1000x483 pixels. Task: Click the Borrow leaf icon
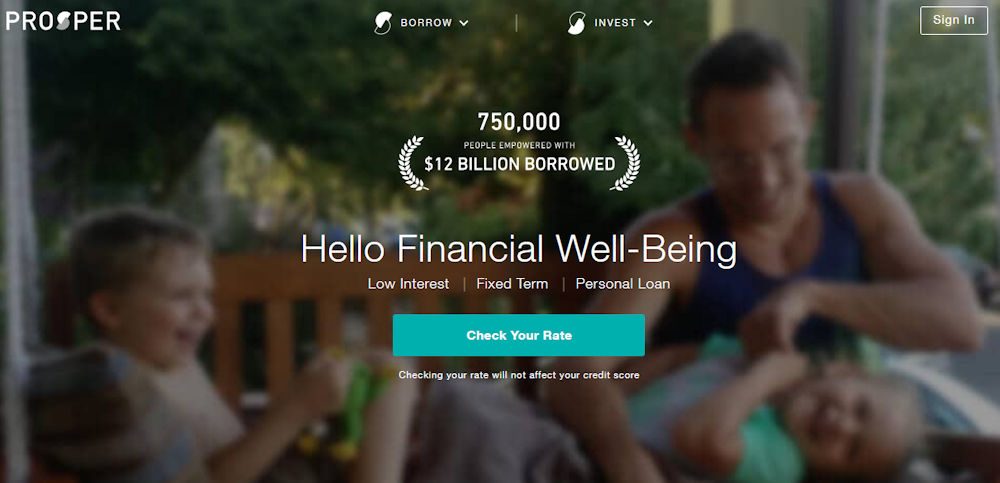pos(383,23)
